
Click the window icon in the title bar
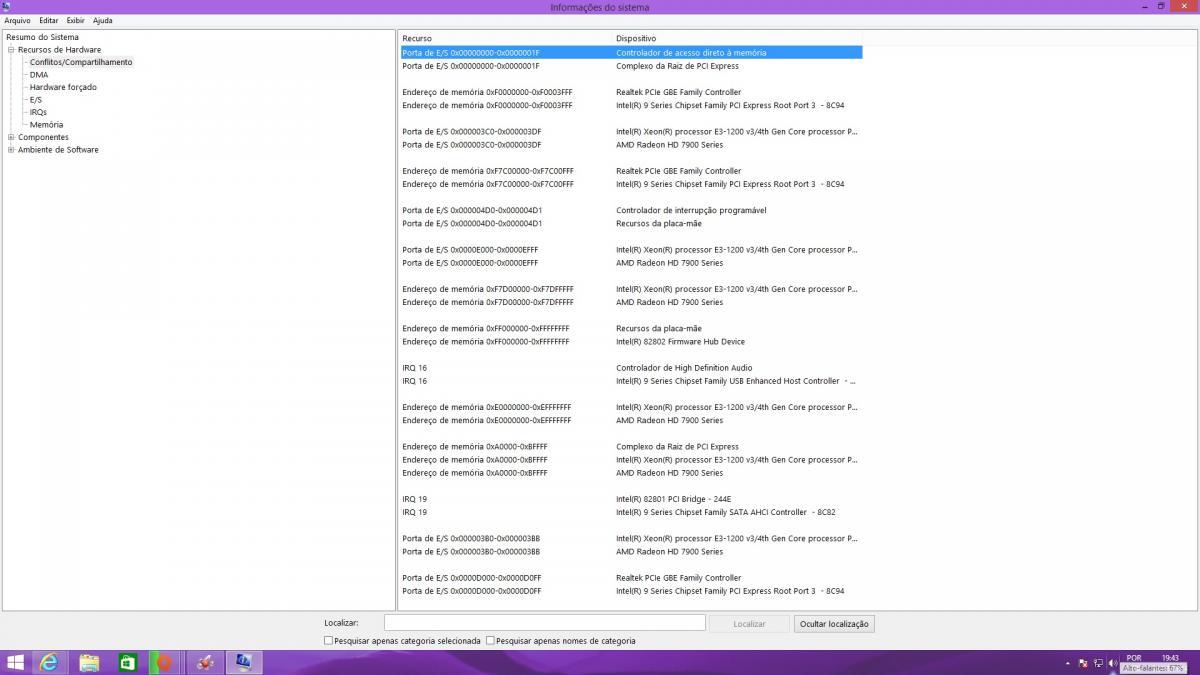click(x=8, y=7)
